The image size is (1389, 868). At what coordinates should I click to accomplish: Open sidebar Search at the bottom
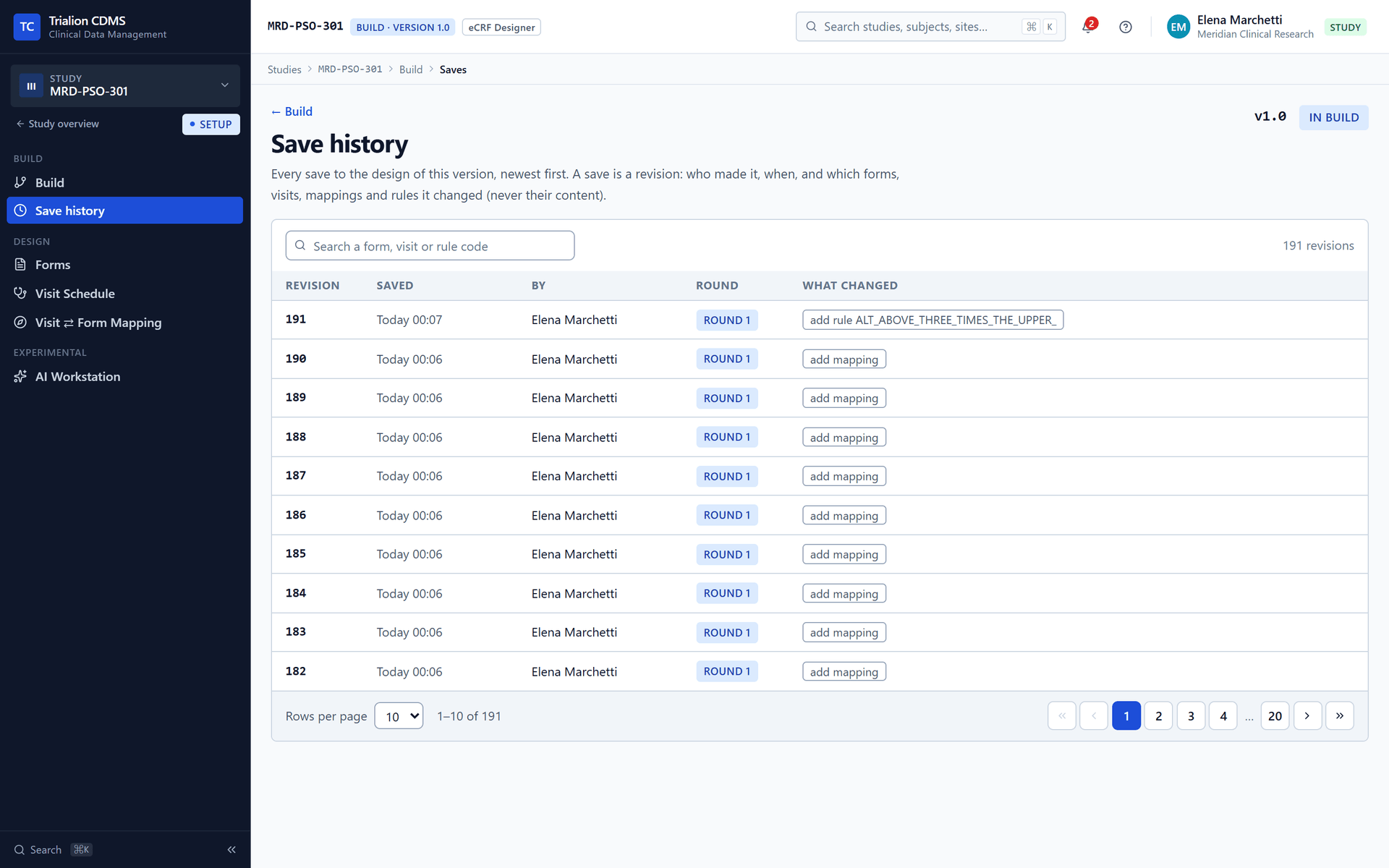click(53, 849)
